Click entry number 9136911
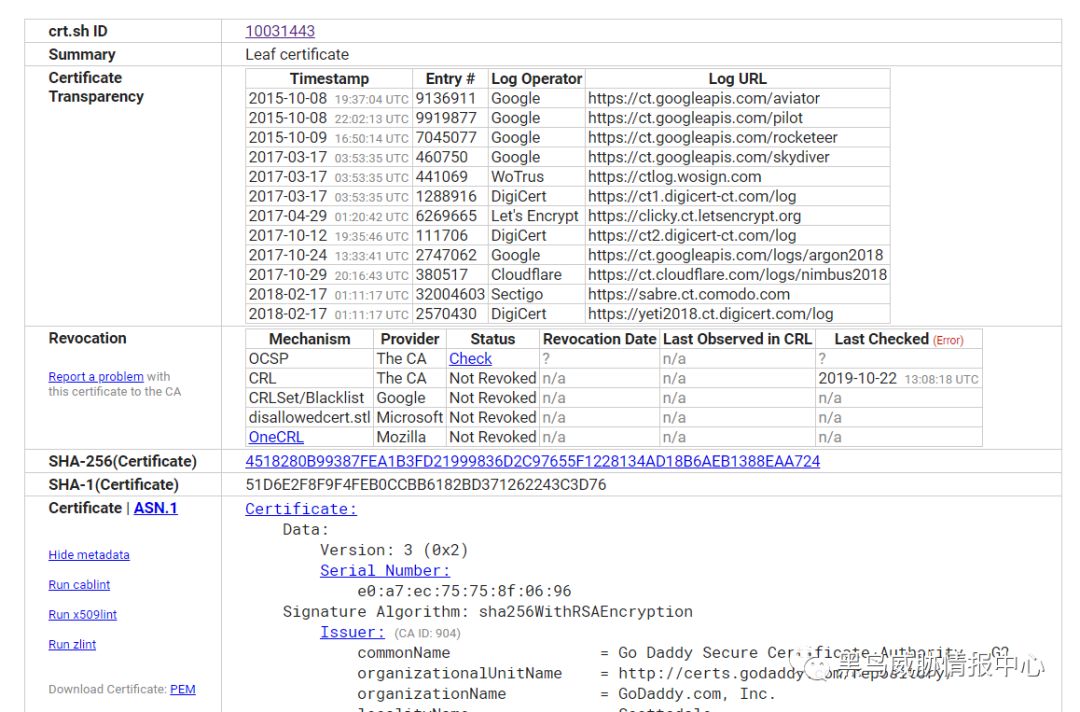This screenshot has width=1080, height=712. click(x=446, y=98)
